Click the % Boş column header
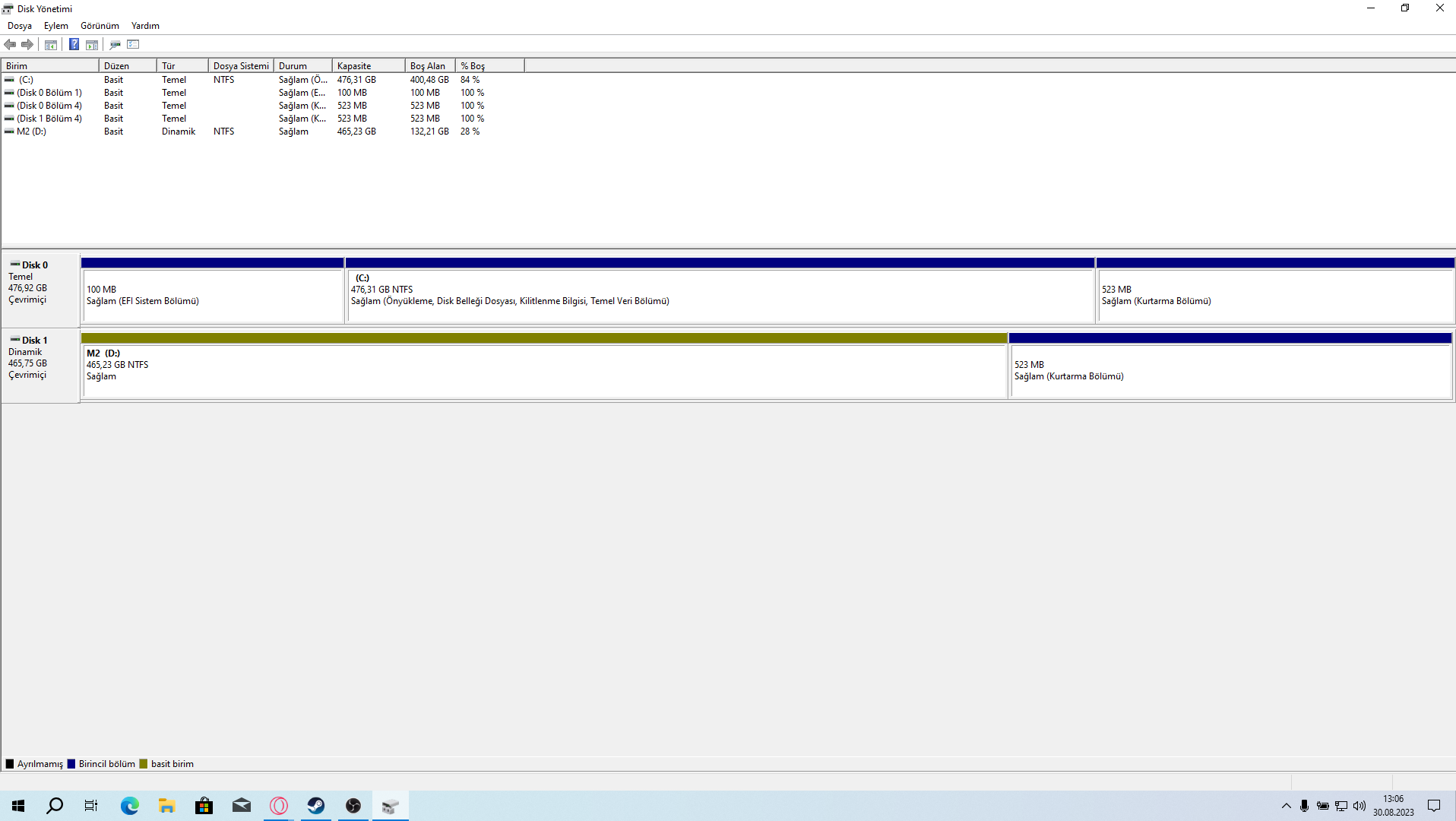The image size is (1456, 821). 490,66
